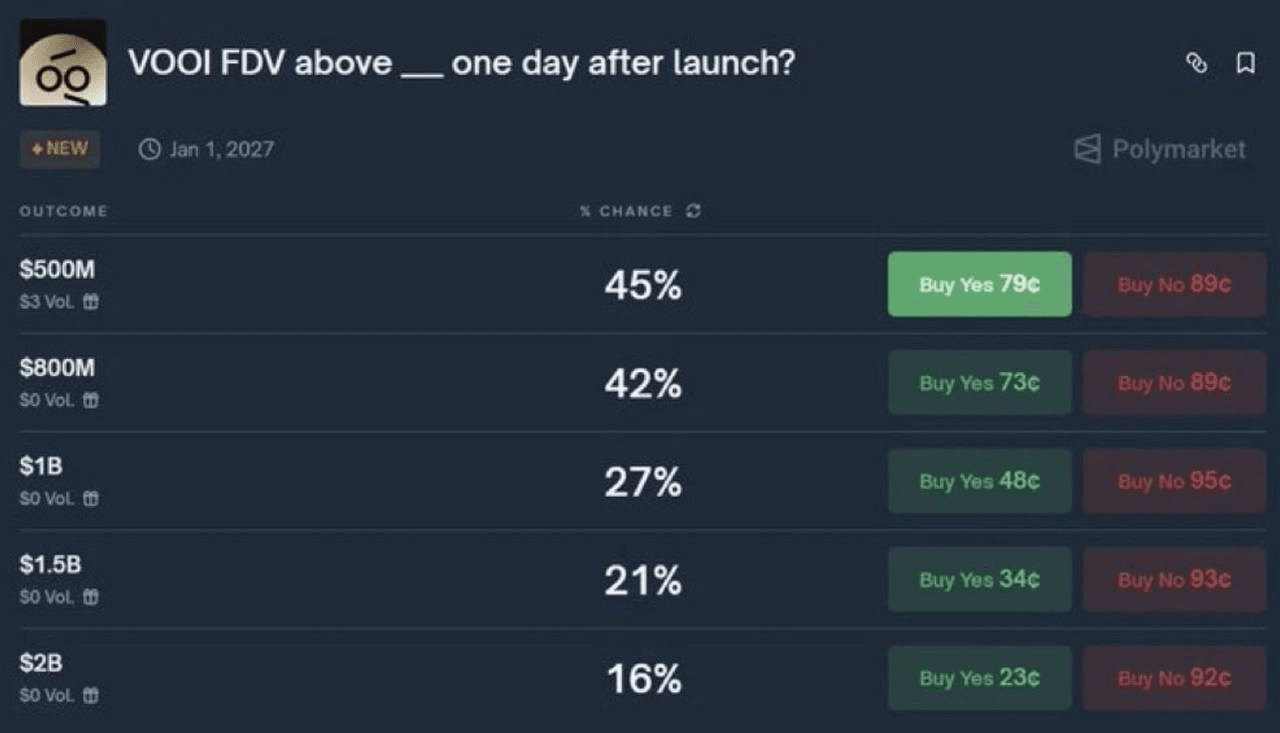Open the VOOI market avatar thumbnail
This screenshot has height=733, width=1280.
click(63, 63)
